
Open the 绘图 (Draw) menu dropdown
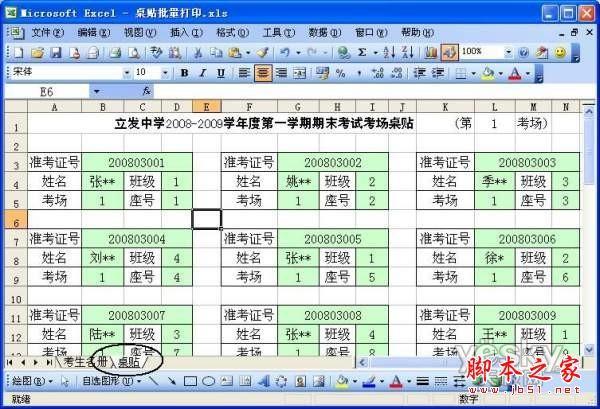(x=32, y=381)
